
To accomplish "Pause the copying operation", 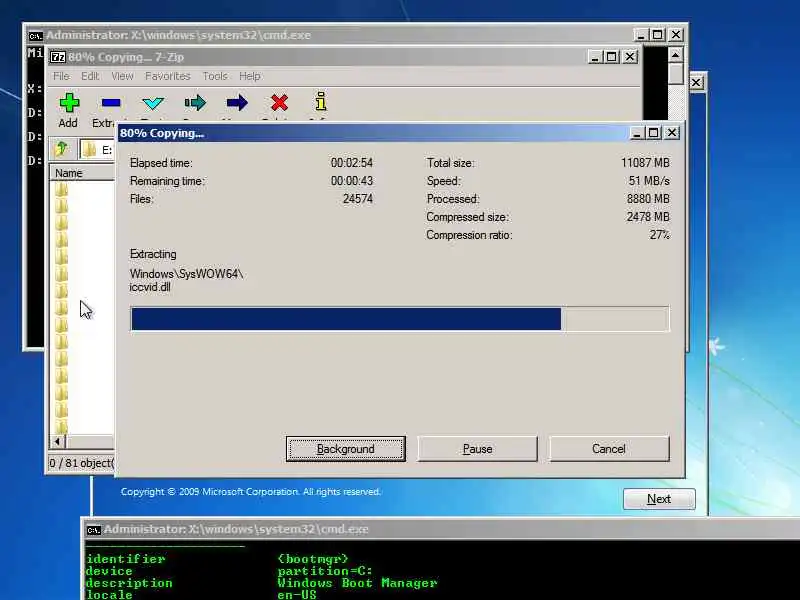I will (x=477, y=449).
